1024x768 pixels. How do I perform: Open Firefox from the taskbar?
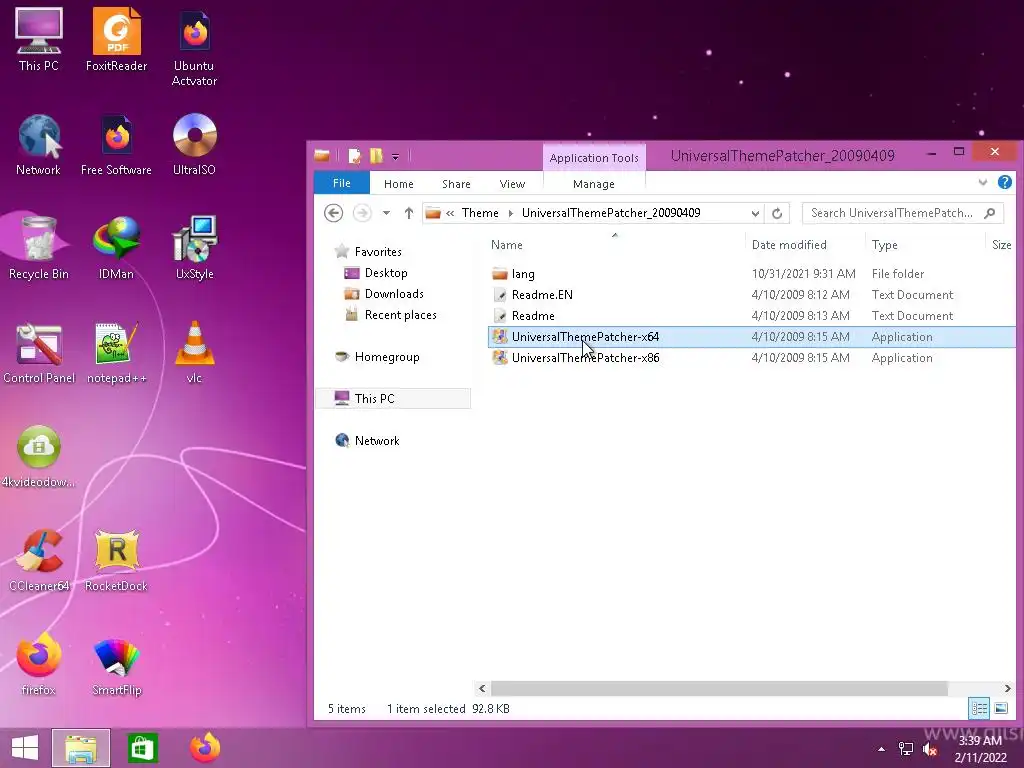click(204, 748)
